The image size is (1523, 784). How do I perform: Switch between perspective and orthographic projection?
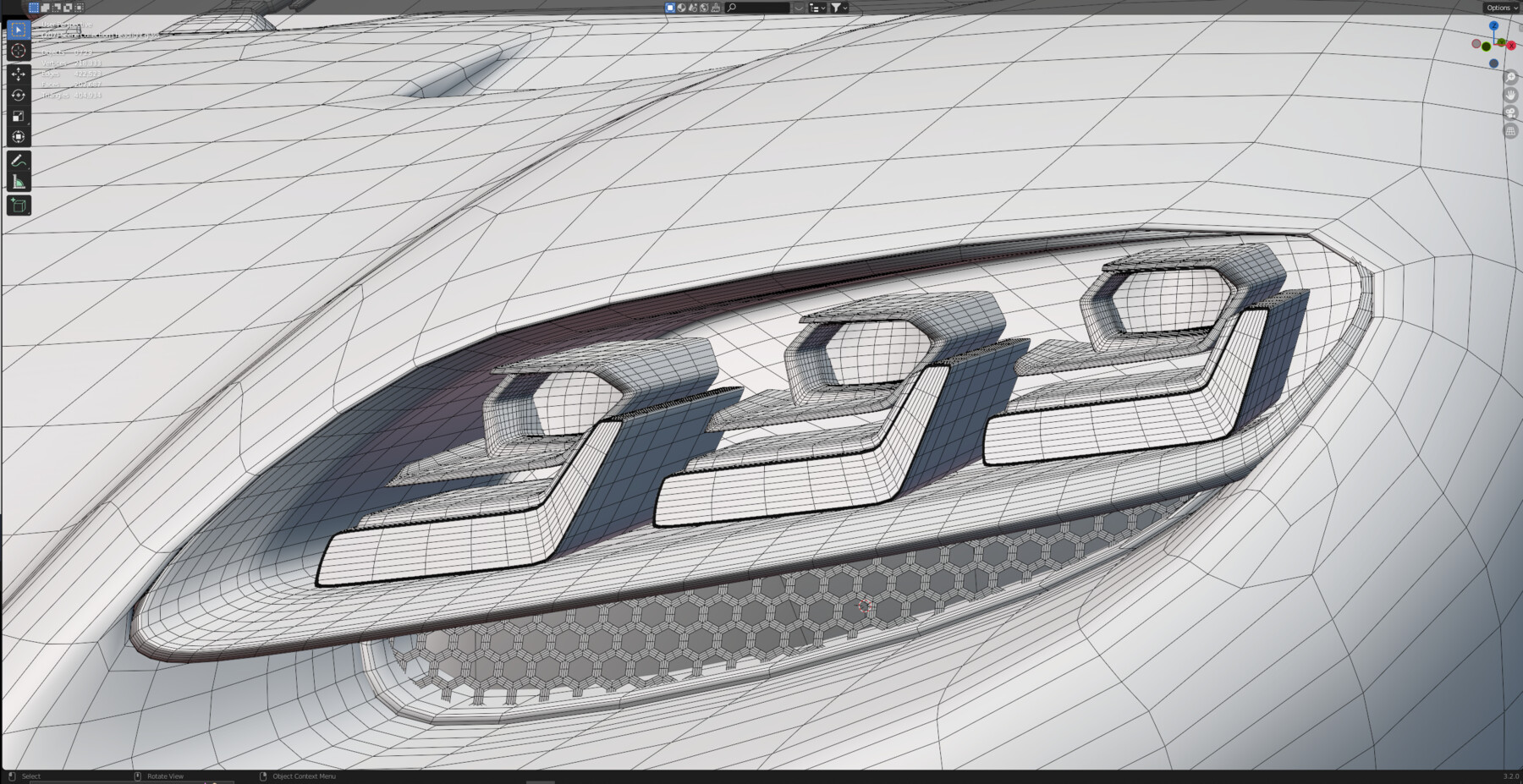pos(1511,130)
